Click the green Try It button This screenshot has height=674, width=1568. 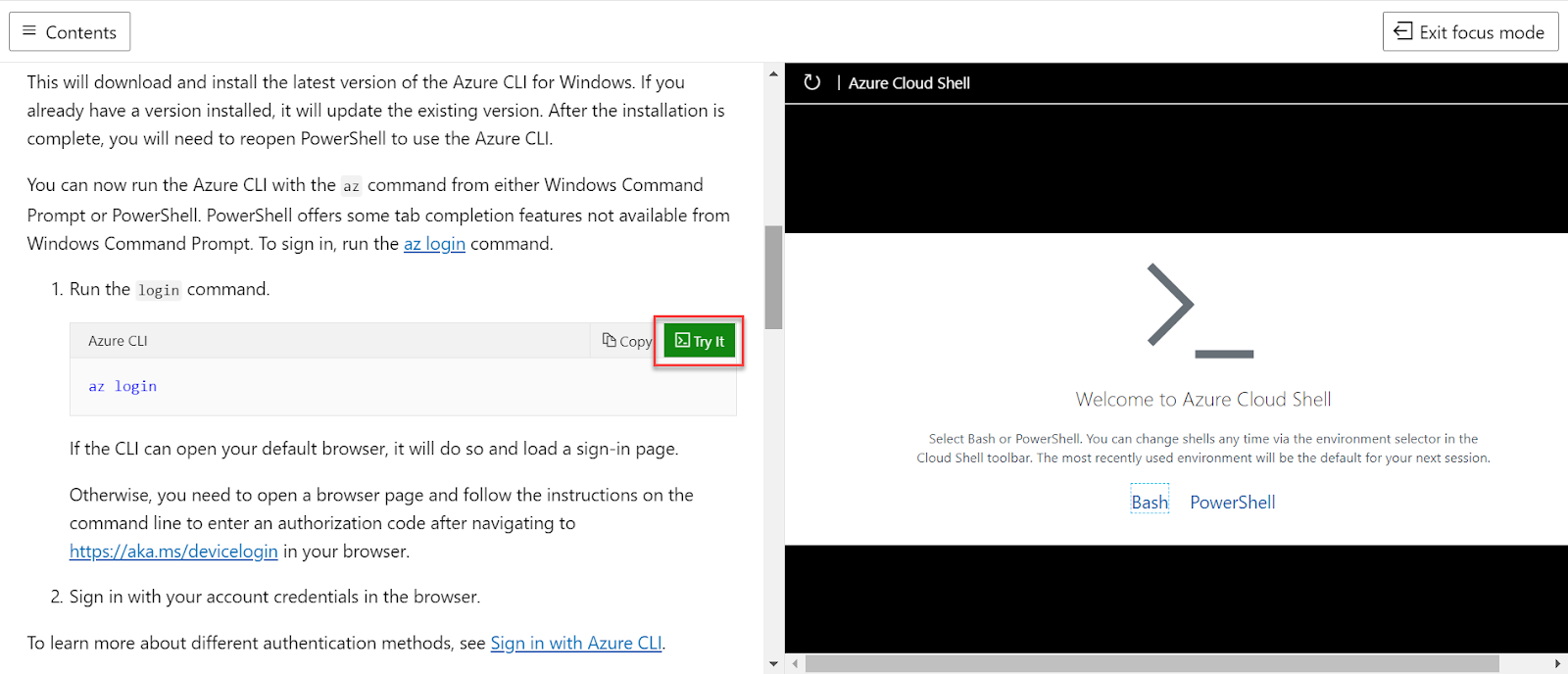(698, 340)
